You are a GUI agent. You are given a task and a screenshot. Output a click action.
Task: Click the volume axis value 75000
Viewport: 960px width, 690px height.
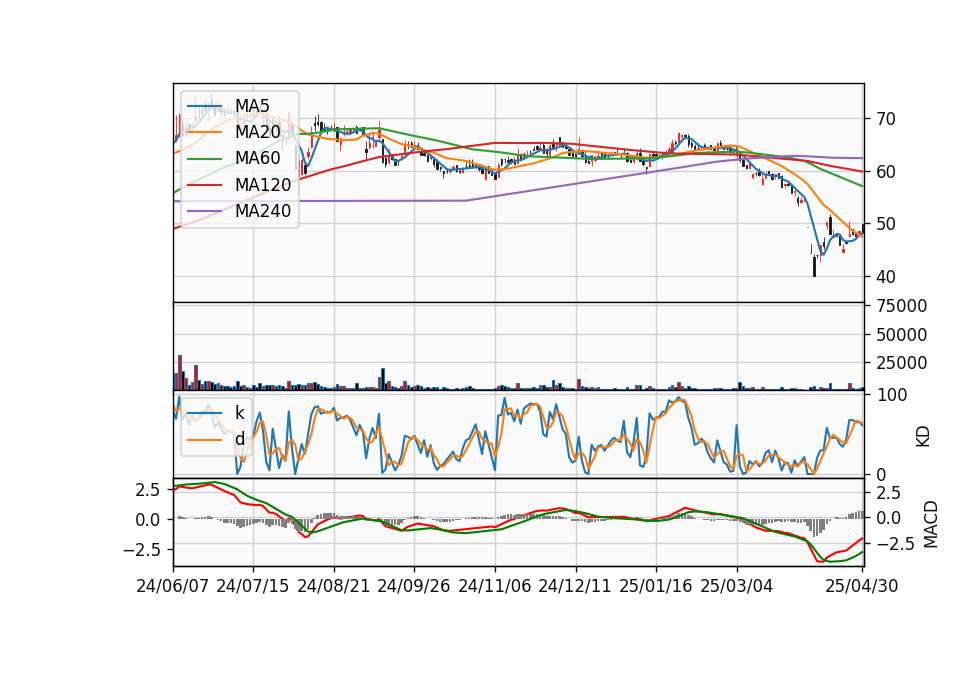click(902, 306)
